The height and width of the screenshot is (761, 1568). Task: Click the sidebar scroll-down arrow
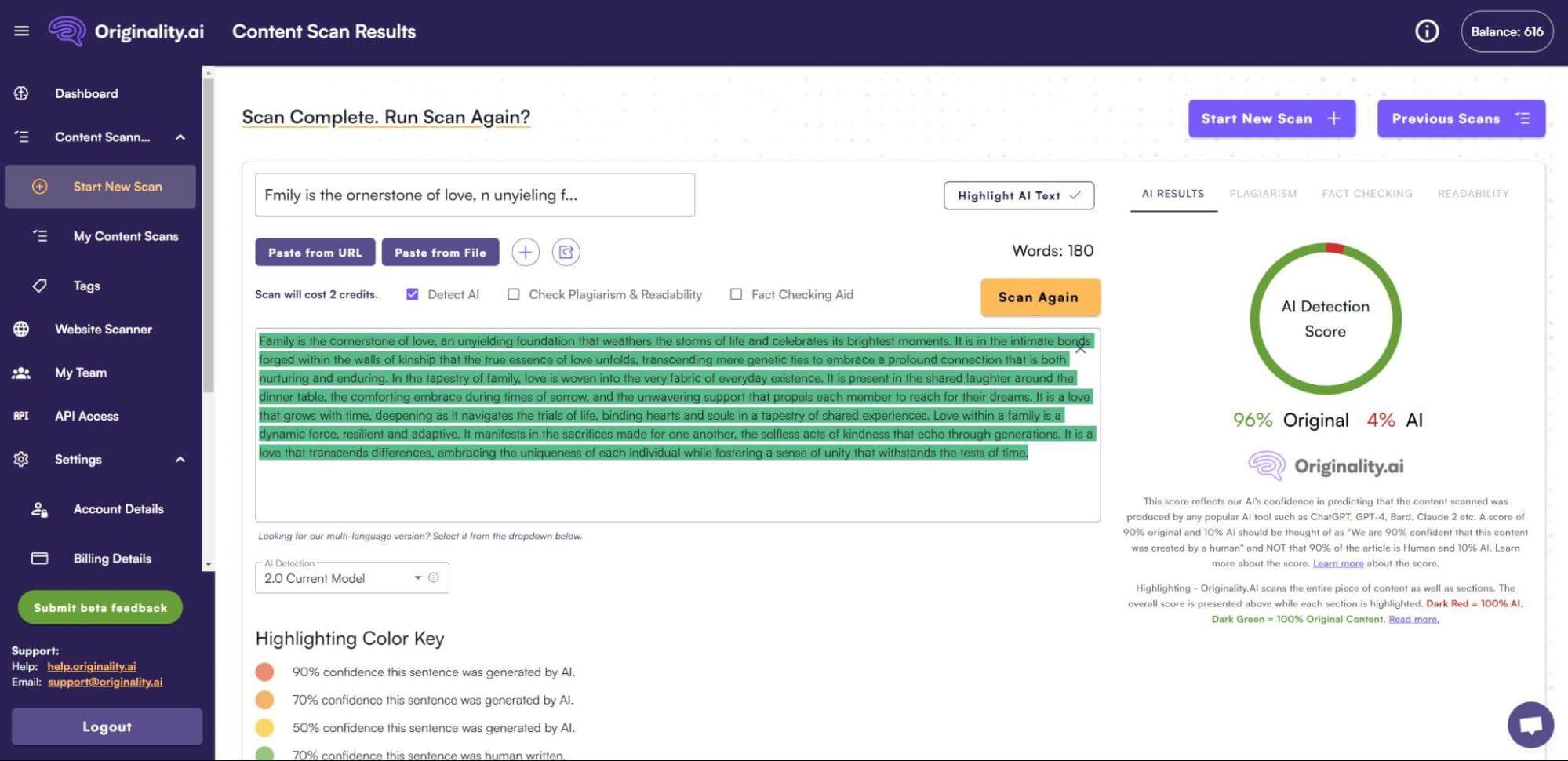click(208, 564)
